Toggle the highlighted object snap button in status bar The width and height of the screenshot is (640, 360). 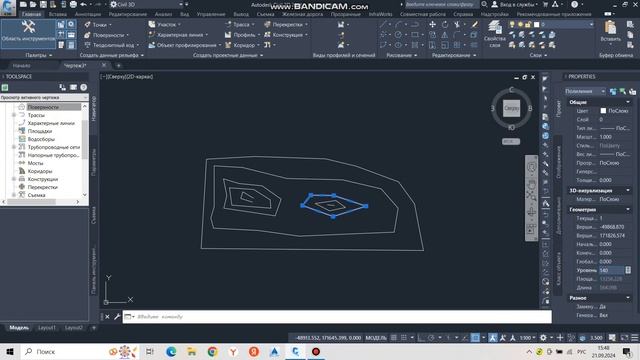coord(476,338)
